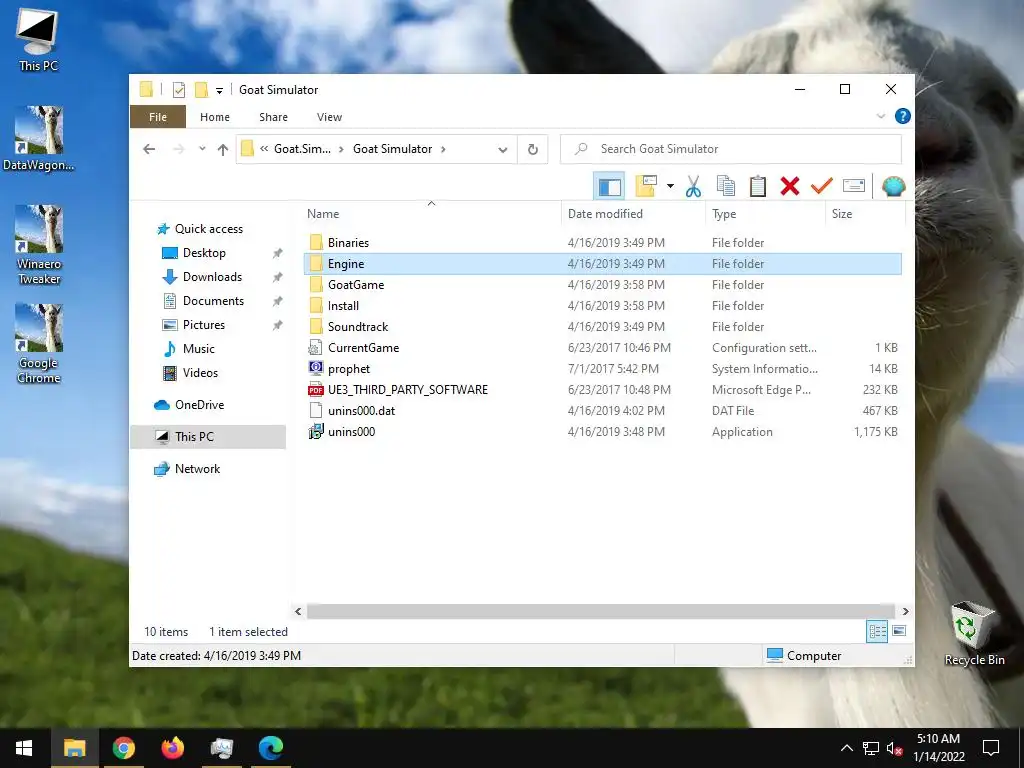Open the recent locations dropdown arrow
Viewport: 1024px width, 768px height.
click(x=202, y=149)
